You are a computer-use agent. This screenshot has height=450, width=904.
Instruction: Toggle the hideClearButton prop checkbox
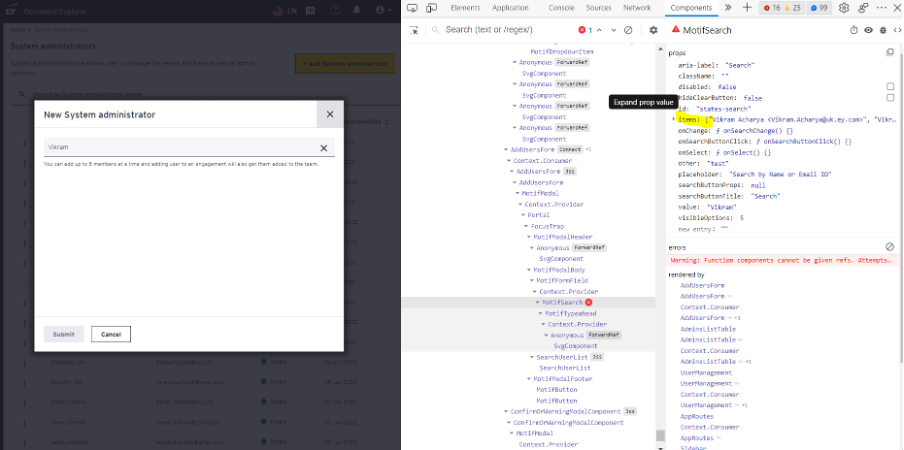890,98
